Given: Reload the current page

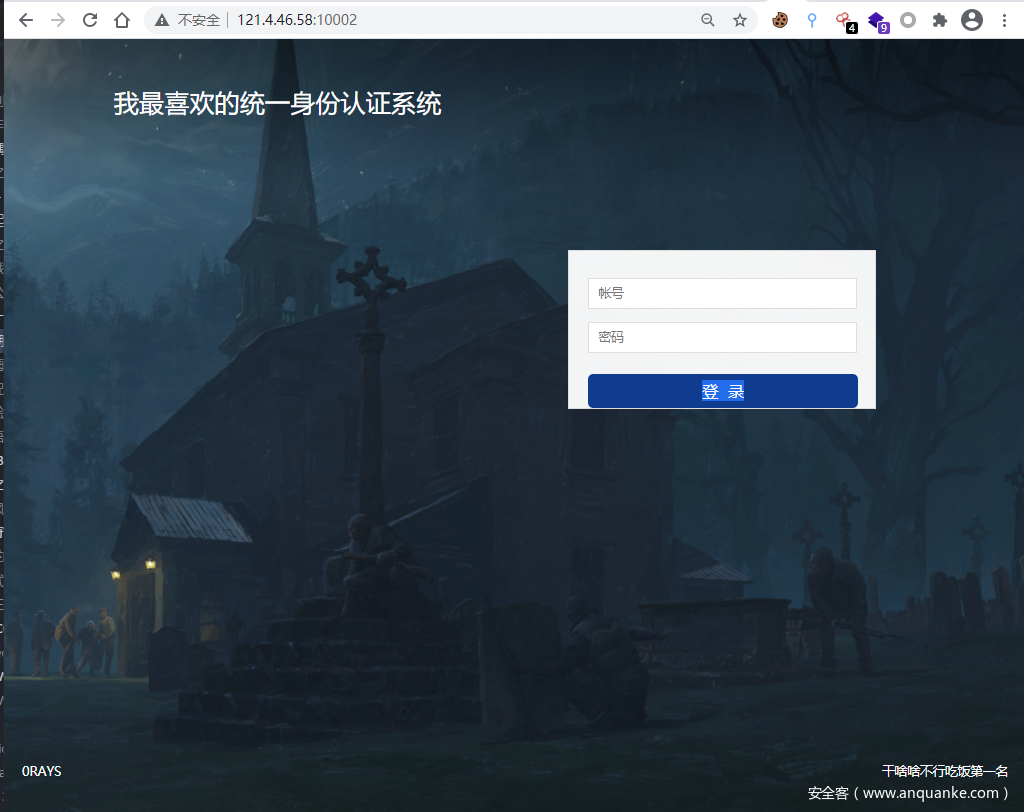Looking at the screenshot, I should pyautogui.click(x=90, y=20).
